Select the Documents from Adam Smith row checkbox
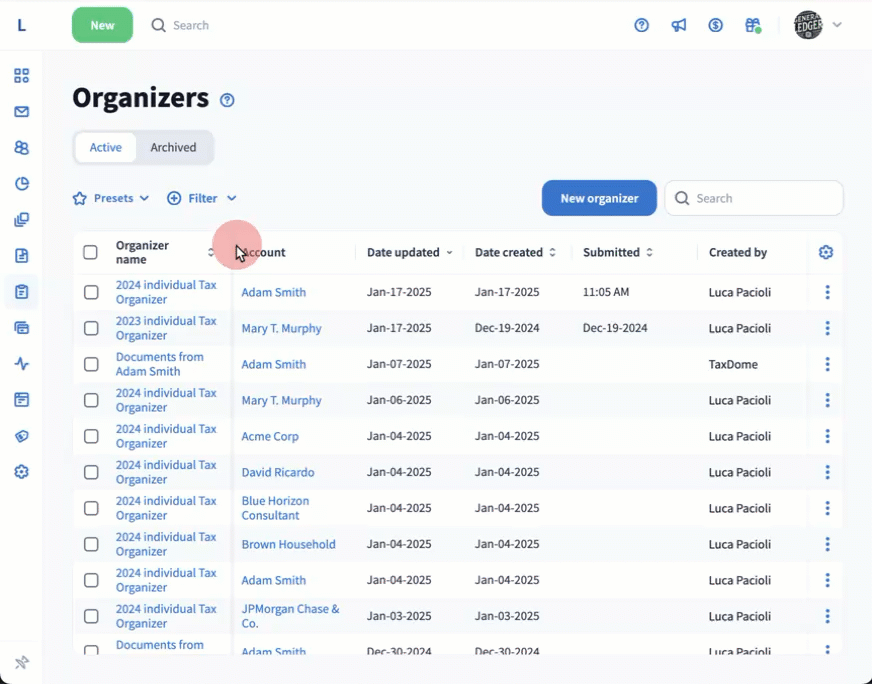 (91, 364)
